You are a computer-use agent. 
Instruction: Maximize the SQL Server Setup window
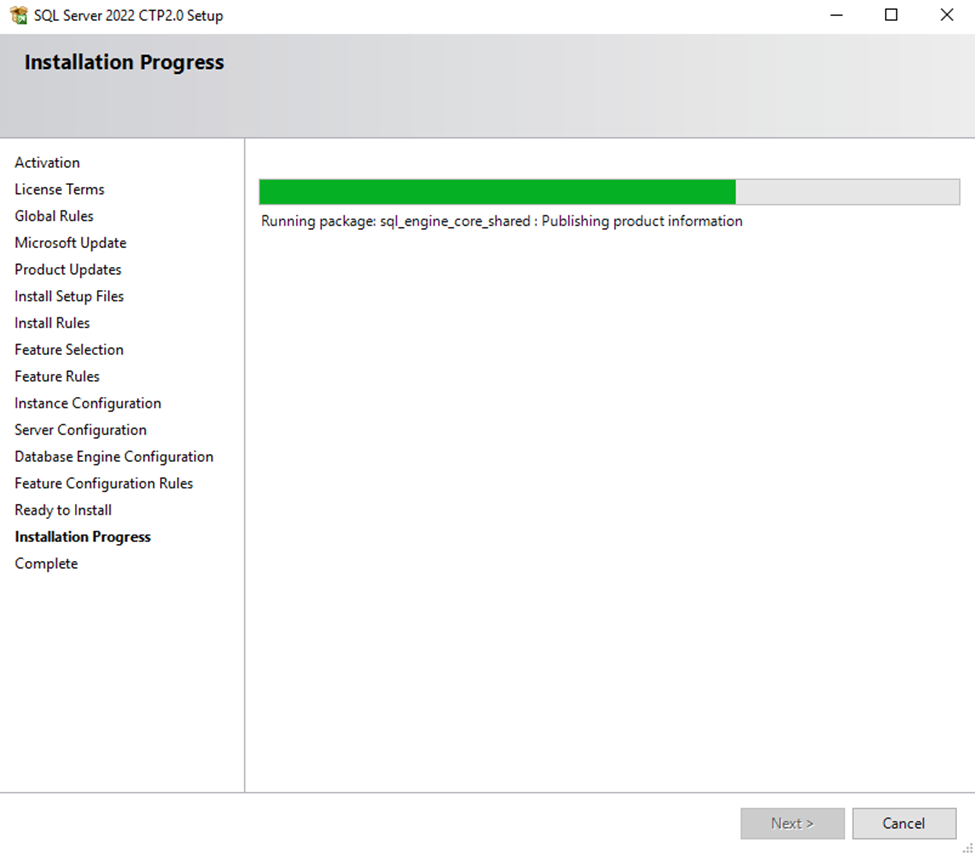point(891,15)
